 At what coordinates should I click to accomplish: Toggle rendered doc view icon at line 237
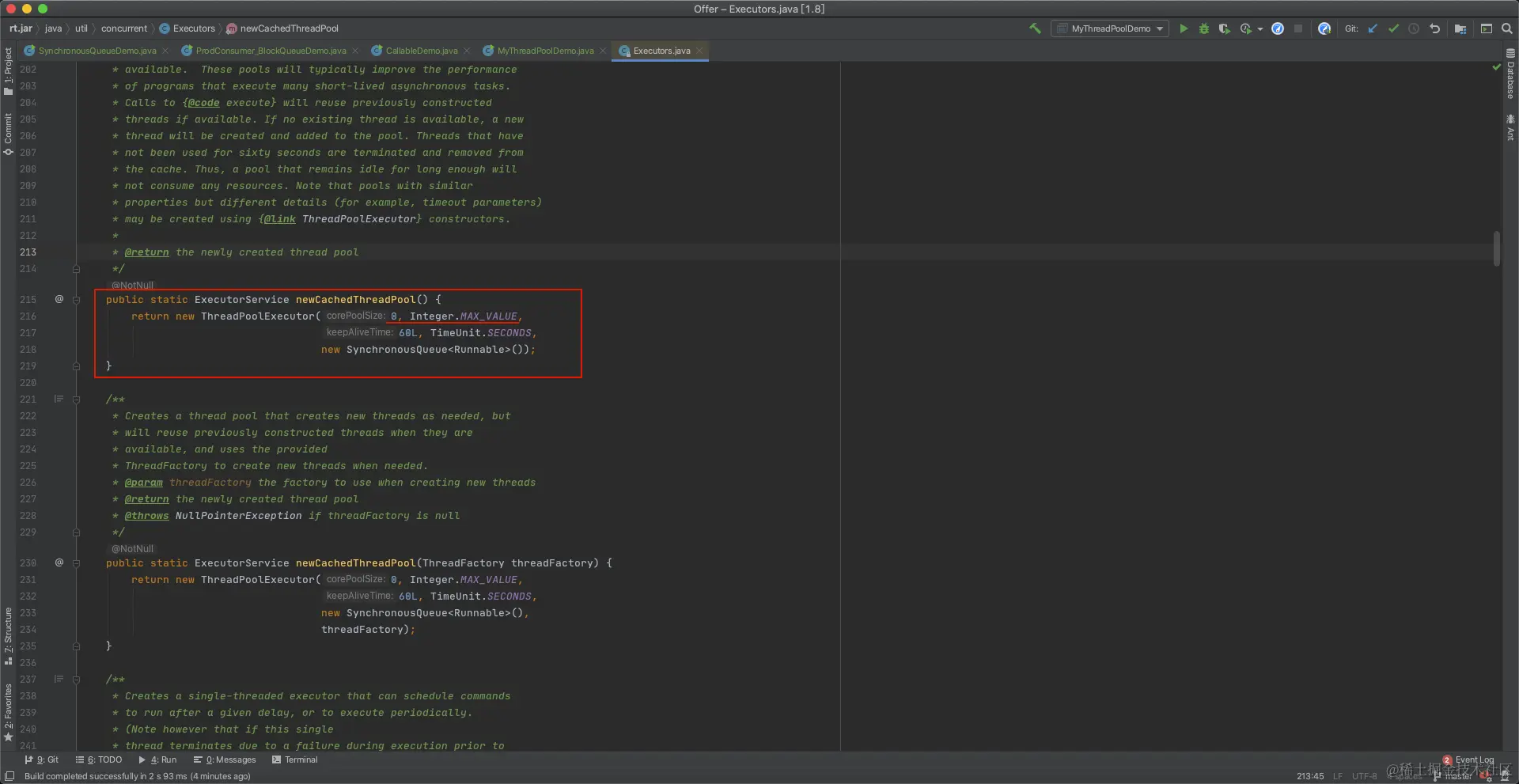[x=59, y=679]
